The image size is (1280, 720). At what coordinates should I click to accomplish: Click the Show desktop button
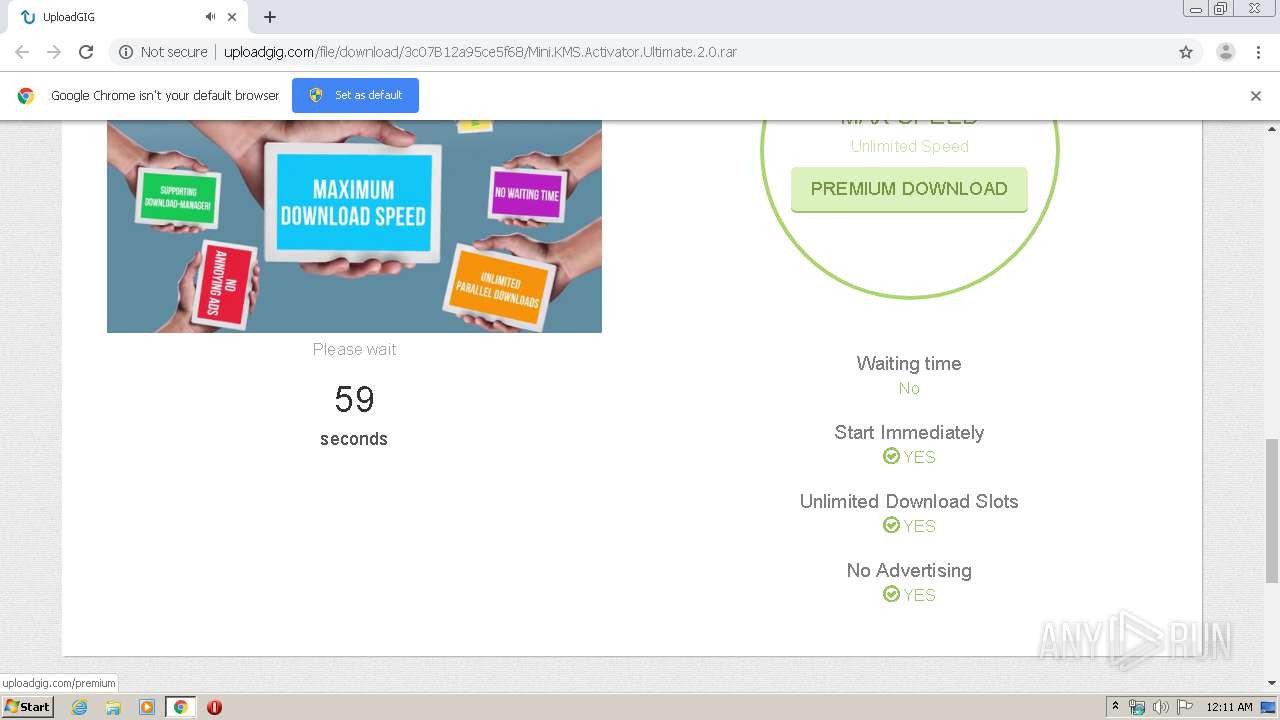(1269, 707)
